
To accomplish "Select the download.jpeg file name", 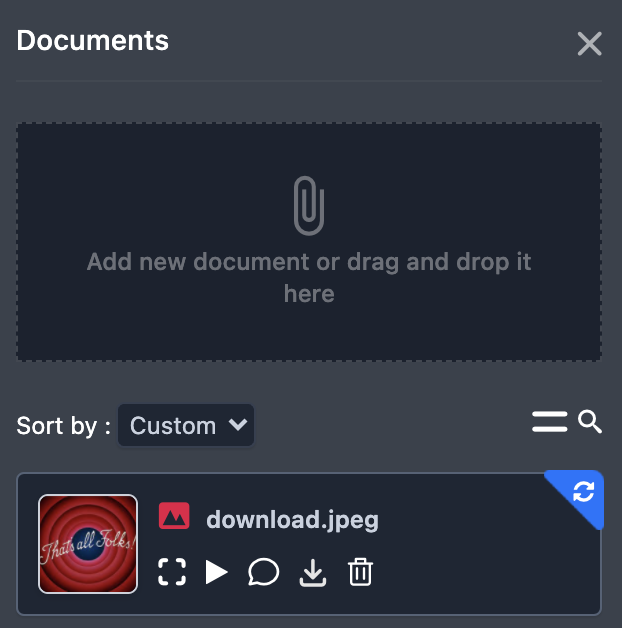I will [292, 520].
